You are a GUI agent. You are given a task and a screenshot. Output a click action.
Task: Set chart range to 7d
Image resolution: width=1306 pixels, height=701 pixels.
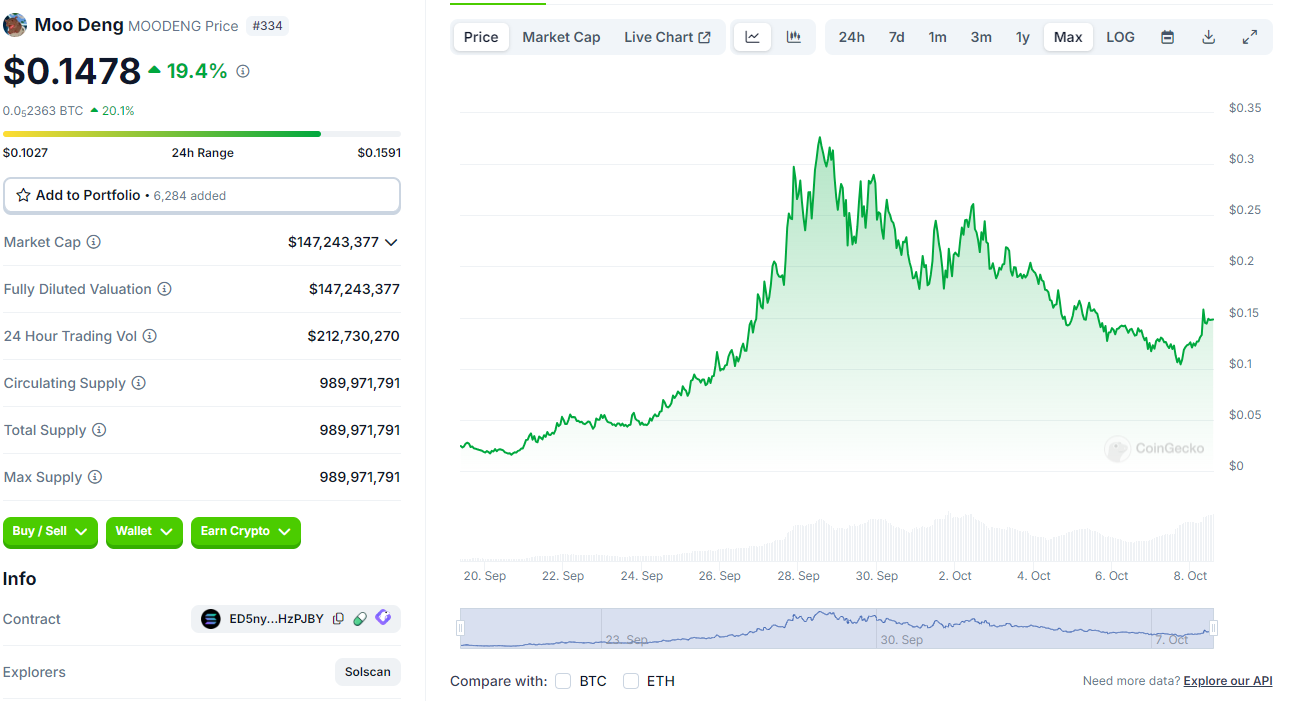click(897, 37)
